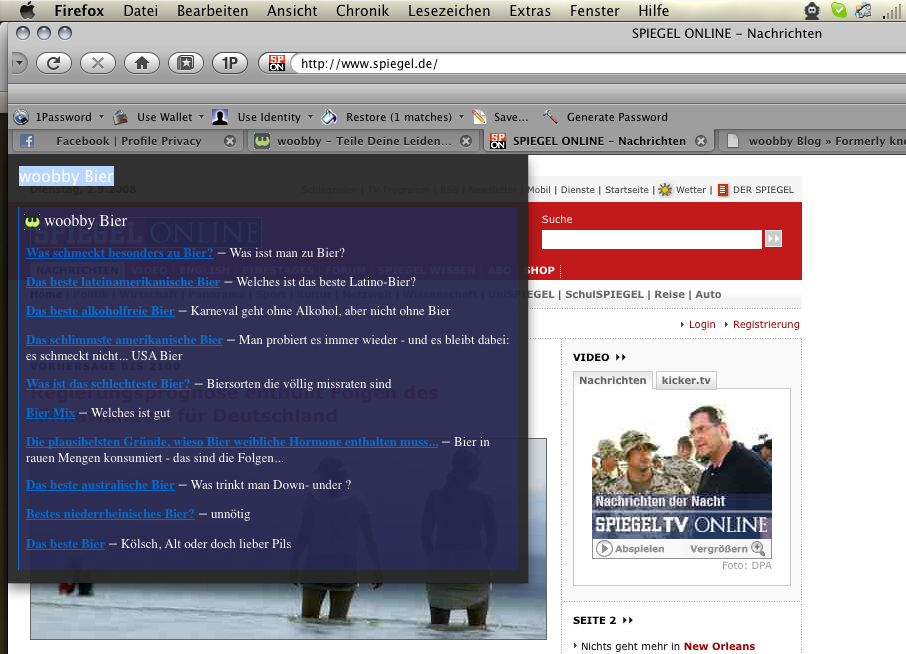Click into the Suche search field
906x654 pixels.
pyautogui.click(x=652, y=239)
